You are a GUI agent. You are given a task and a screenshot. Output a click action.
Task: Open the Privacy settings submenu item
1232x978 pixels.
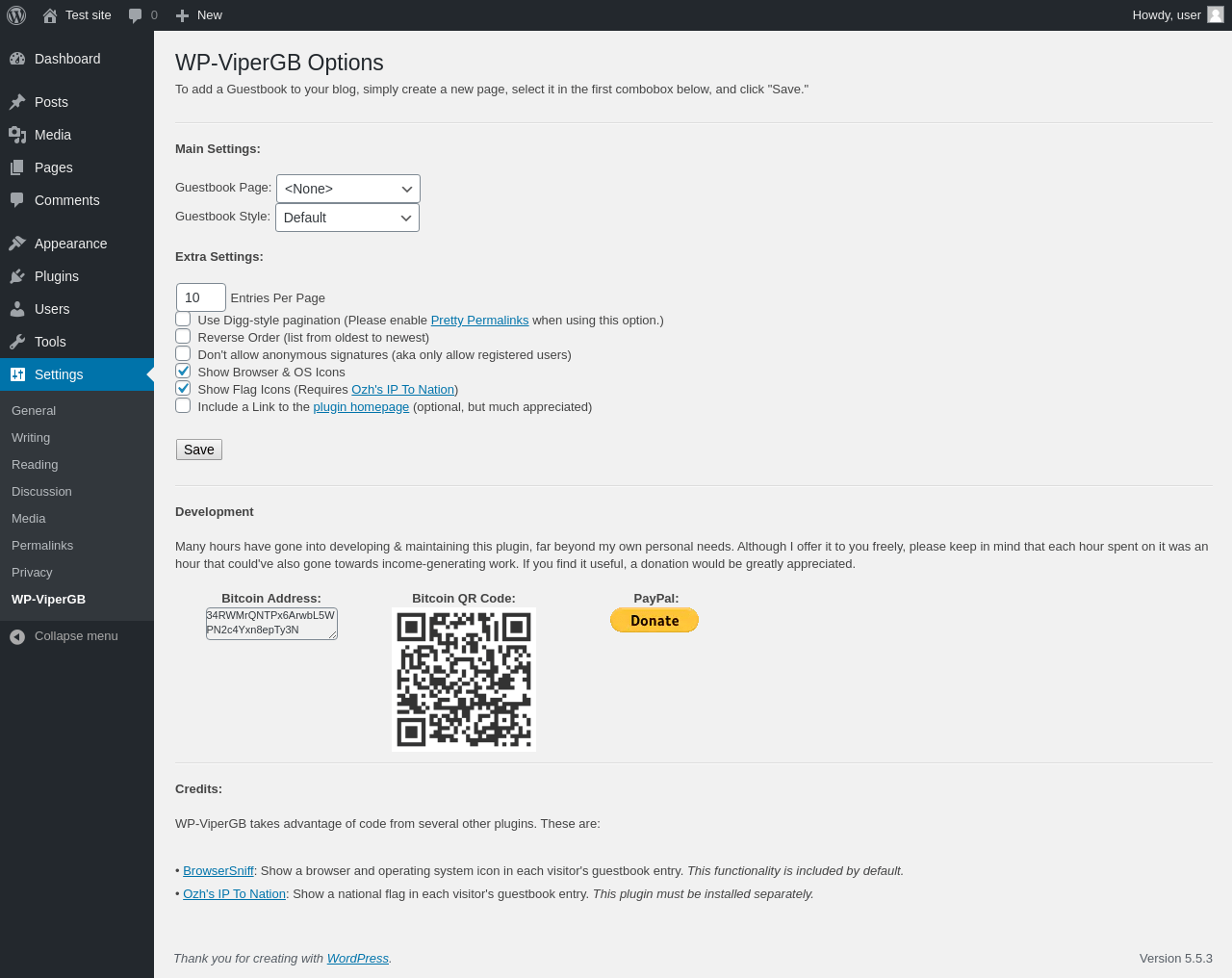(x=32, y=573)
